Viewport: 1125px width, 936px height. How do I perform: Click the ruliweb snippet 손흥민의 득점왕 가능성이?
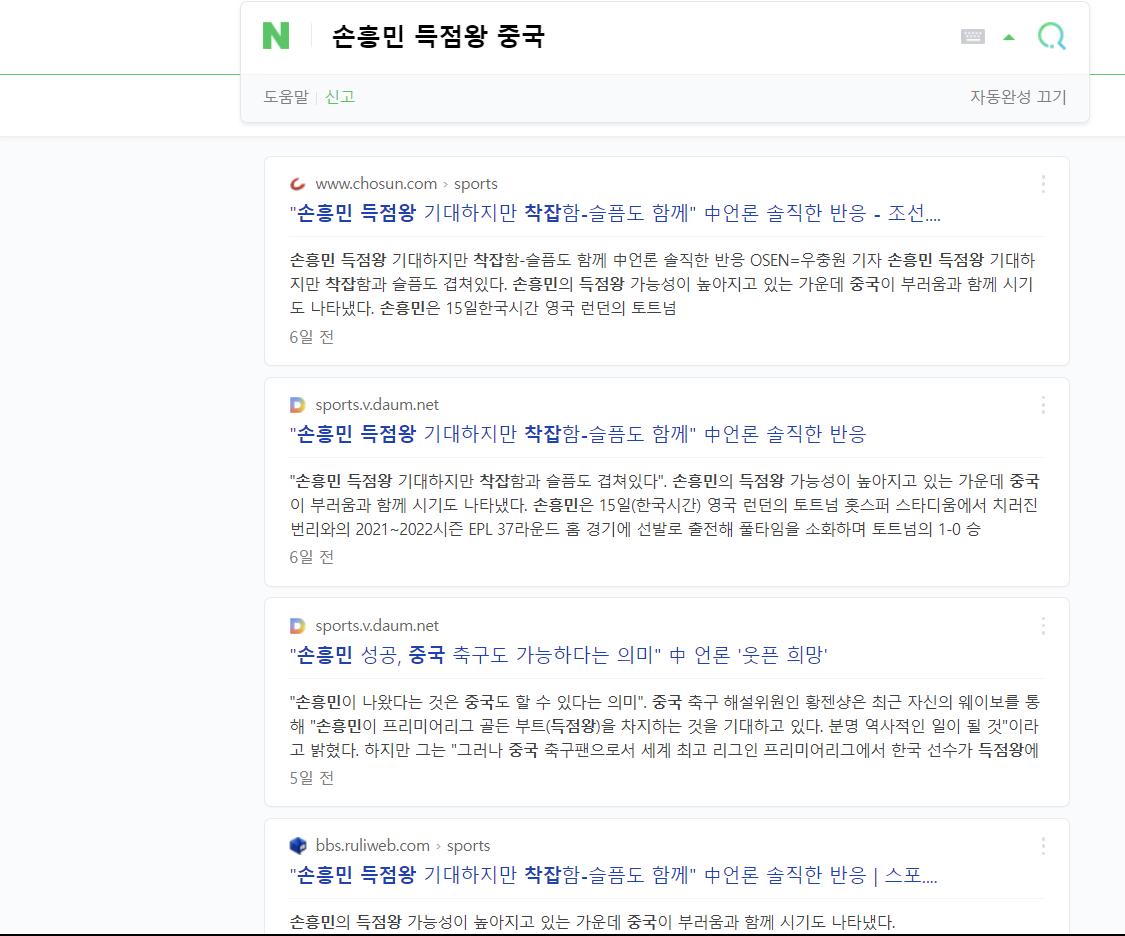click(x=592, y=922)
